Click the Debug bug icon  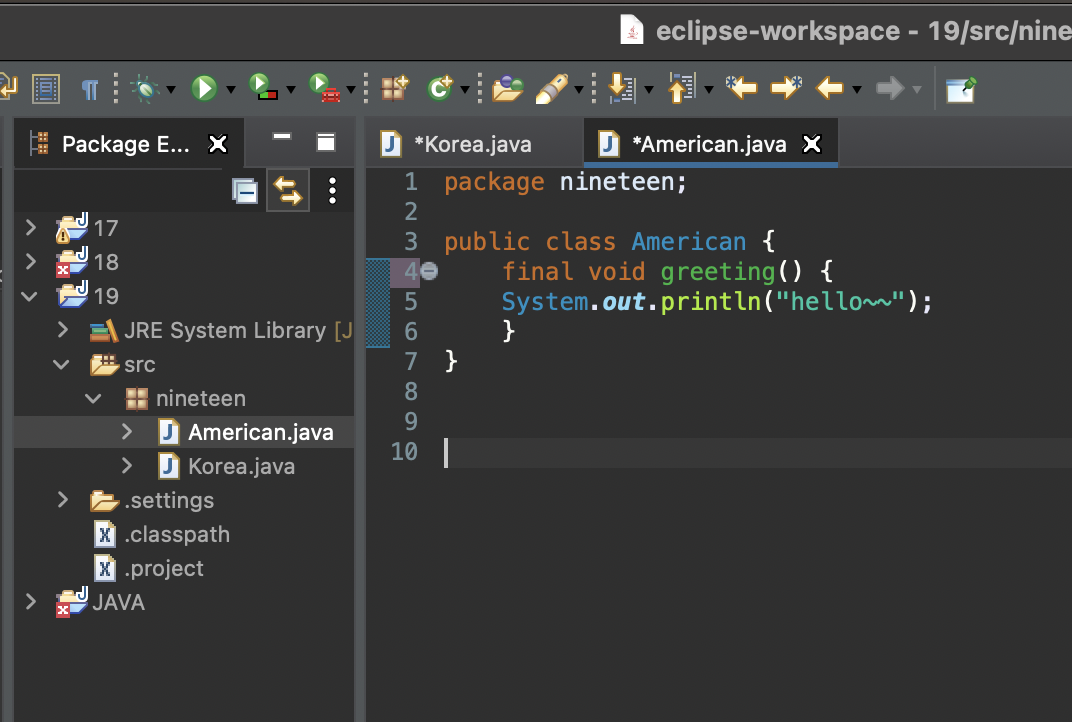144,88
